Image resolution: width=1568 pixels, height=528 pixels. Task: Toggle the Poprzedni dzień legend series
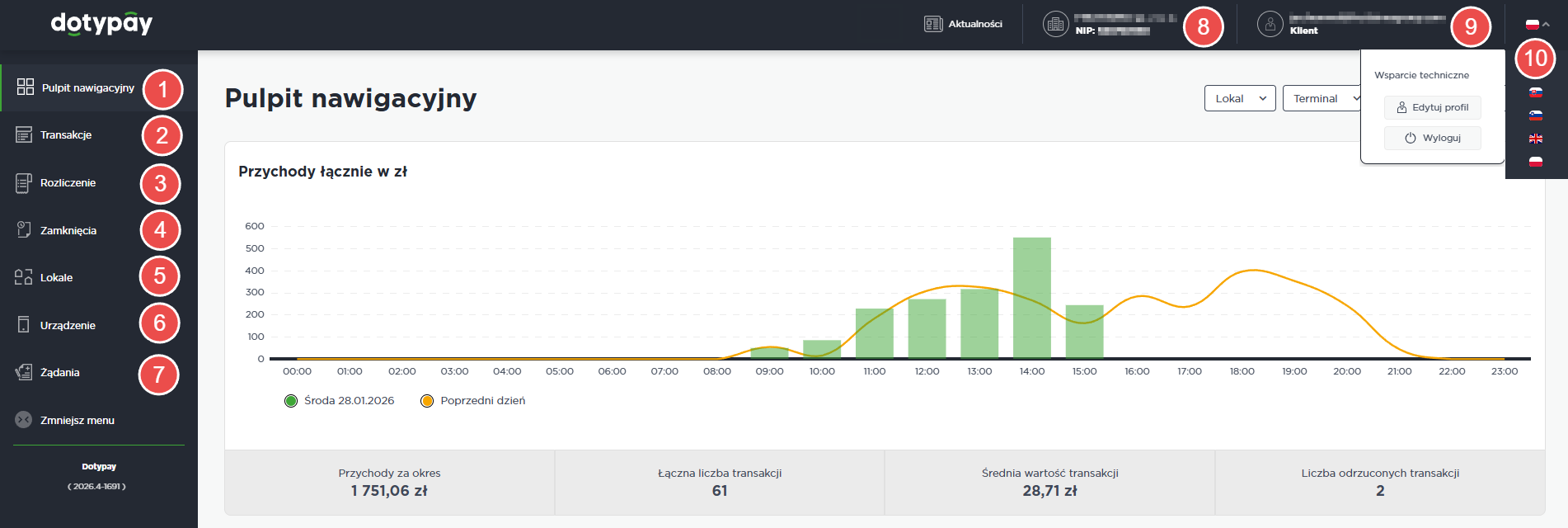point(427,401)
